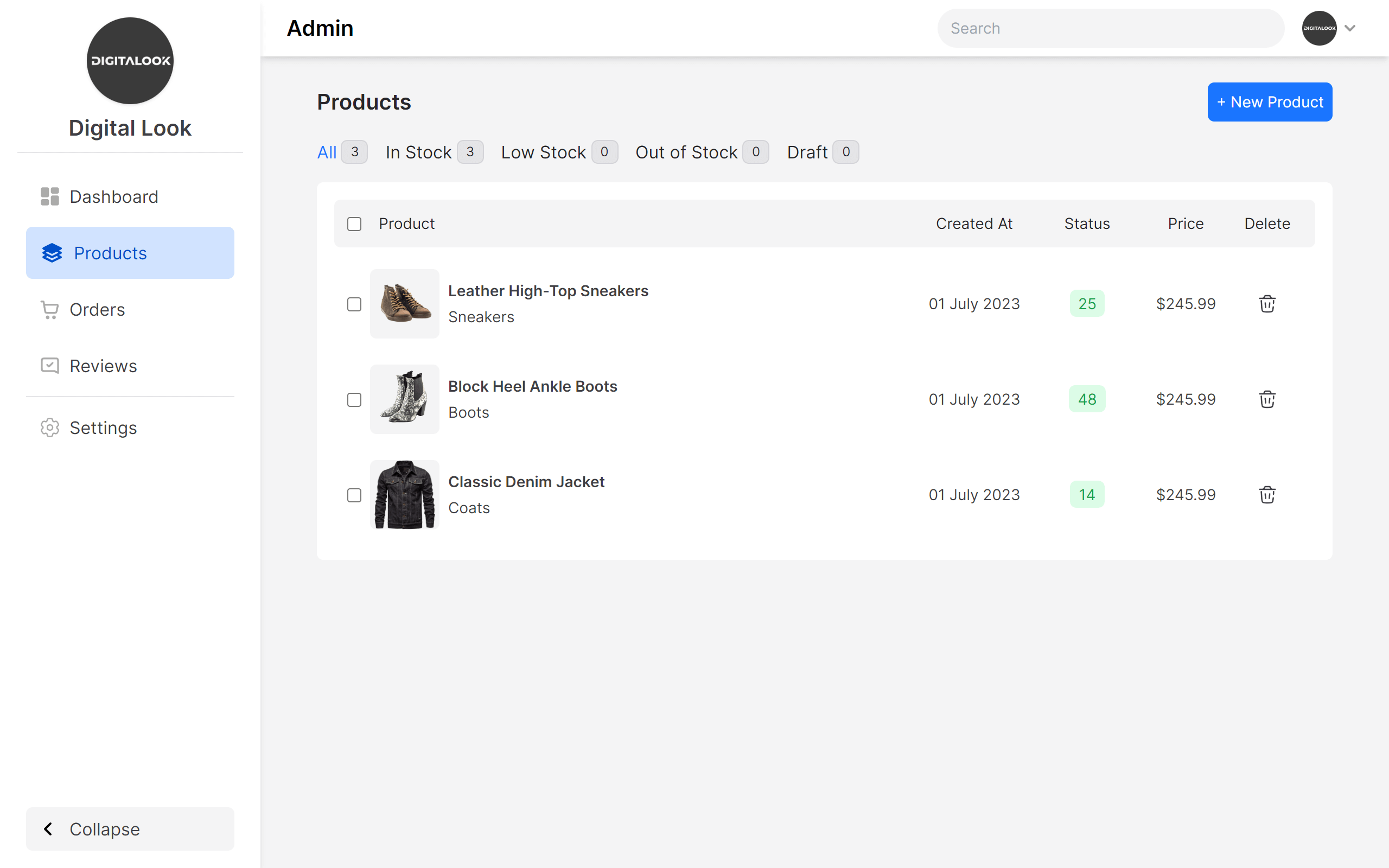Viewport: 1389px width, 868px height.
Task: Filter by the Out of Stock tab
Action: (686, 152)
